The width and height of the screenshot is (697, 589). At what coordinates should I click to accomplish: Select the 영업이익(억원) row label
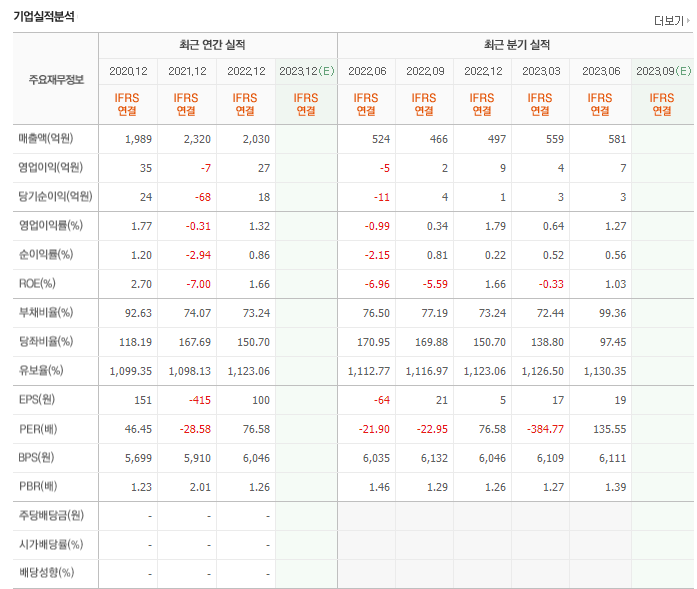[x=51, y=168]
